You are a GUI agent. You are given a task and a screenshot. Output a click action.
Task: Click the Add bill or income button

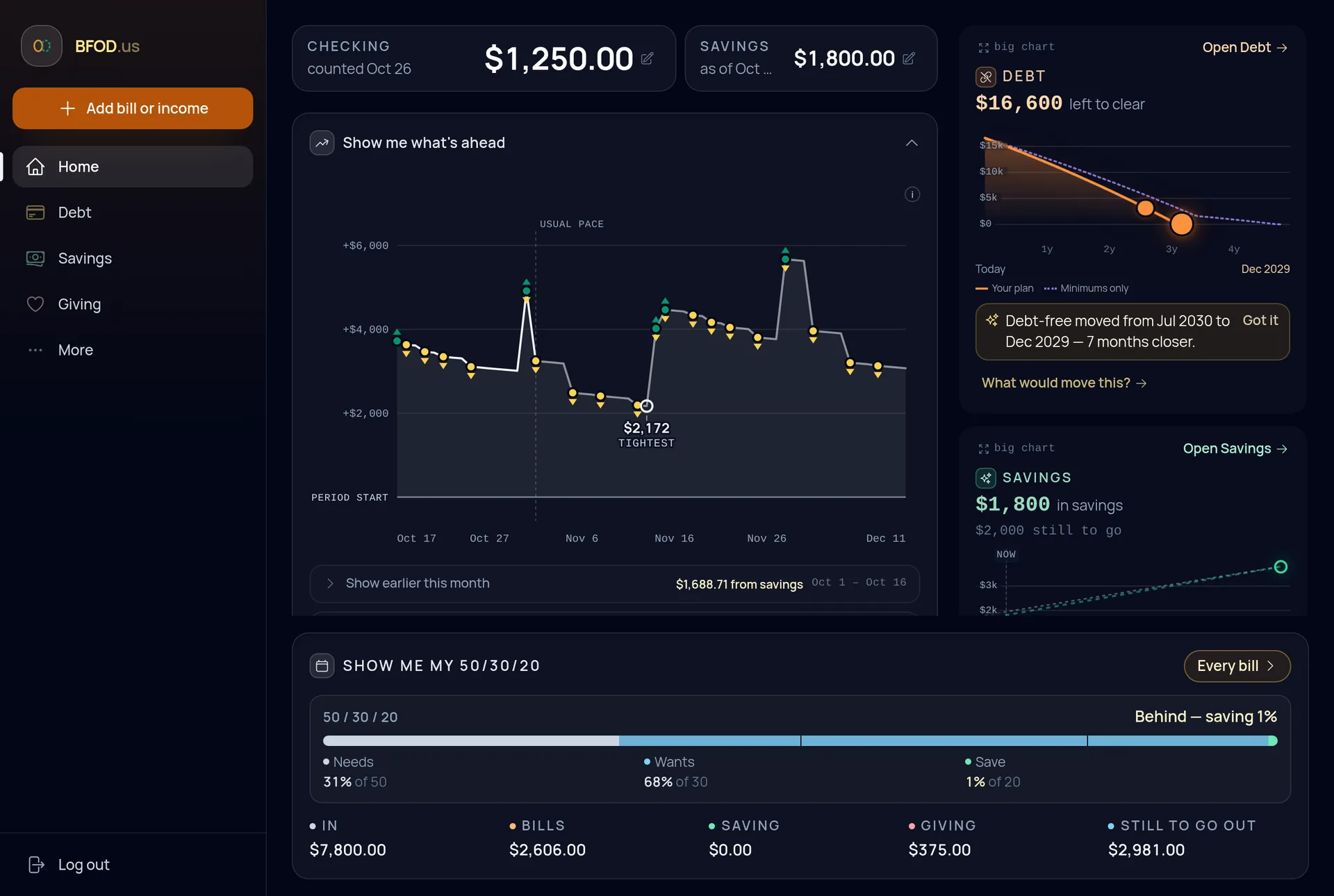tap(133, 108)
